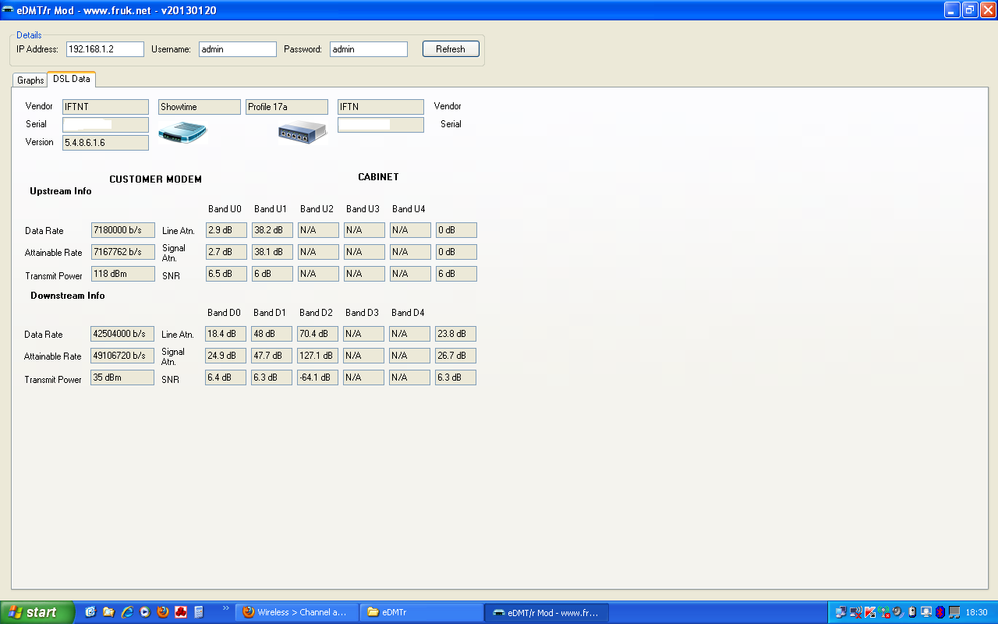
Task: Launch Firefox from the quick launch bar
Action: pos(163,612)
